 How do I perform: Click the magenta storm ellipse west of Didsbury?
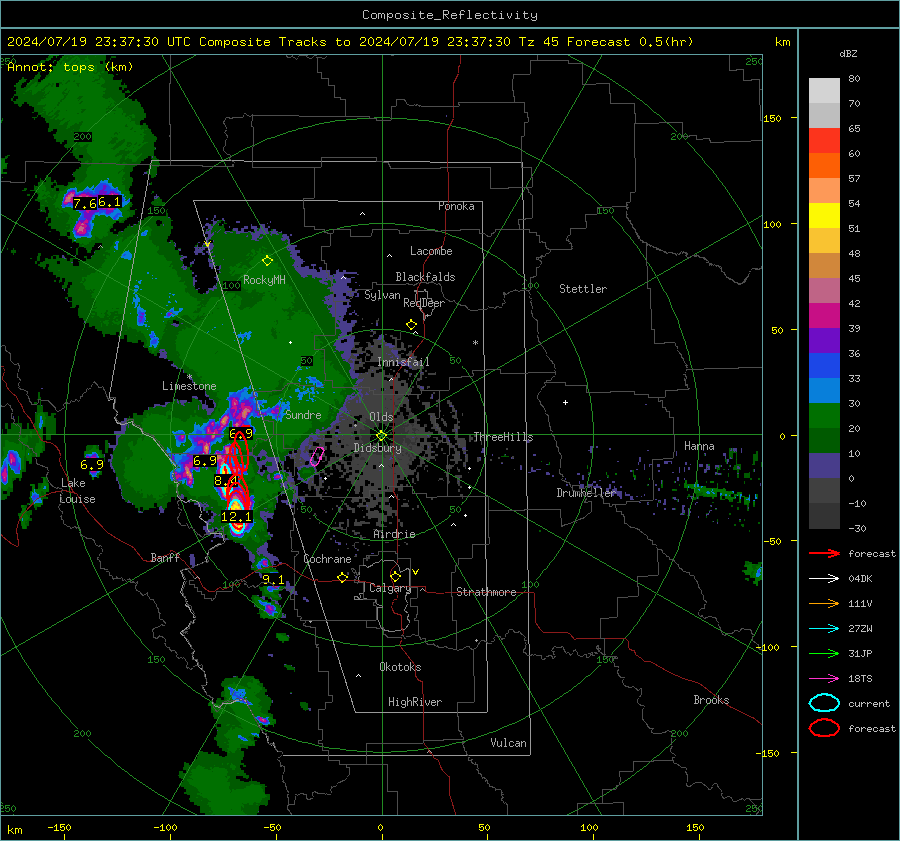tap(317, 457)
